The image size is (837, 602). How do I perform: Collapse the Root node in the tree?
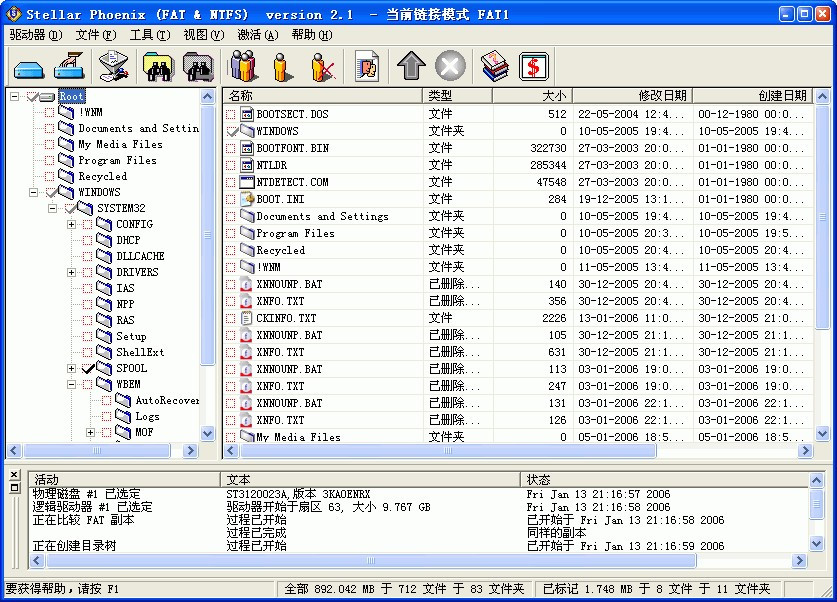(x=14, y=97)
